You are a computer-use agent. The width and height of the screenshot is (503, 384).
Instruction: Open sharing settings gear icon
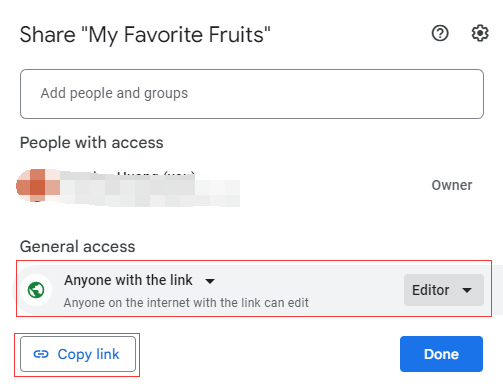480,33
